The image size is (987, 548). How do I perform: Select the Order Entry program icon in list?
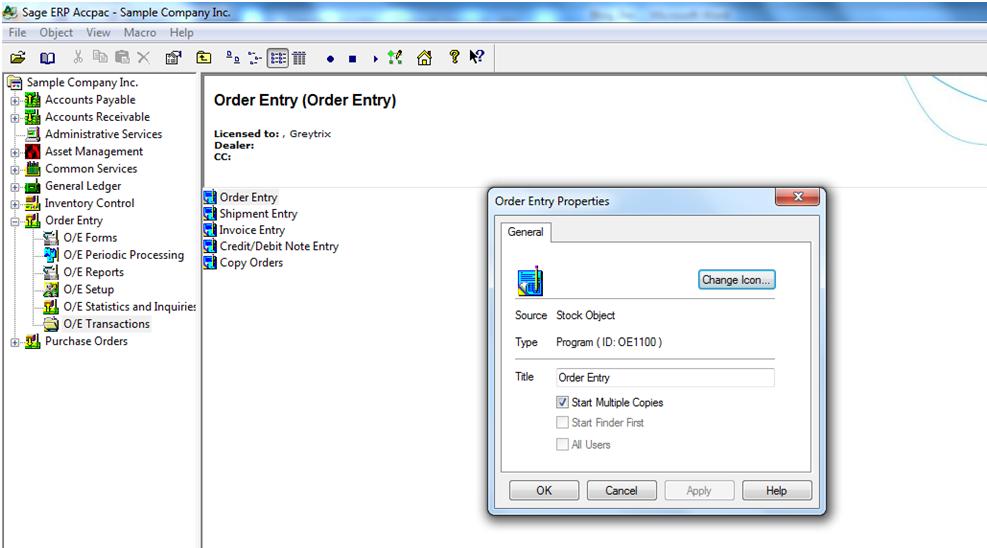coord(210,197)
